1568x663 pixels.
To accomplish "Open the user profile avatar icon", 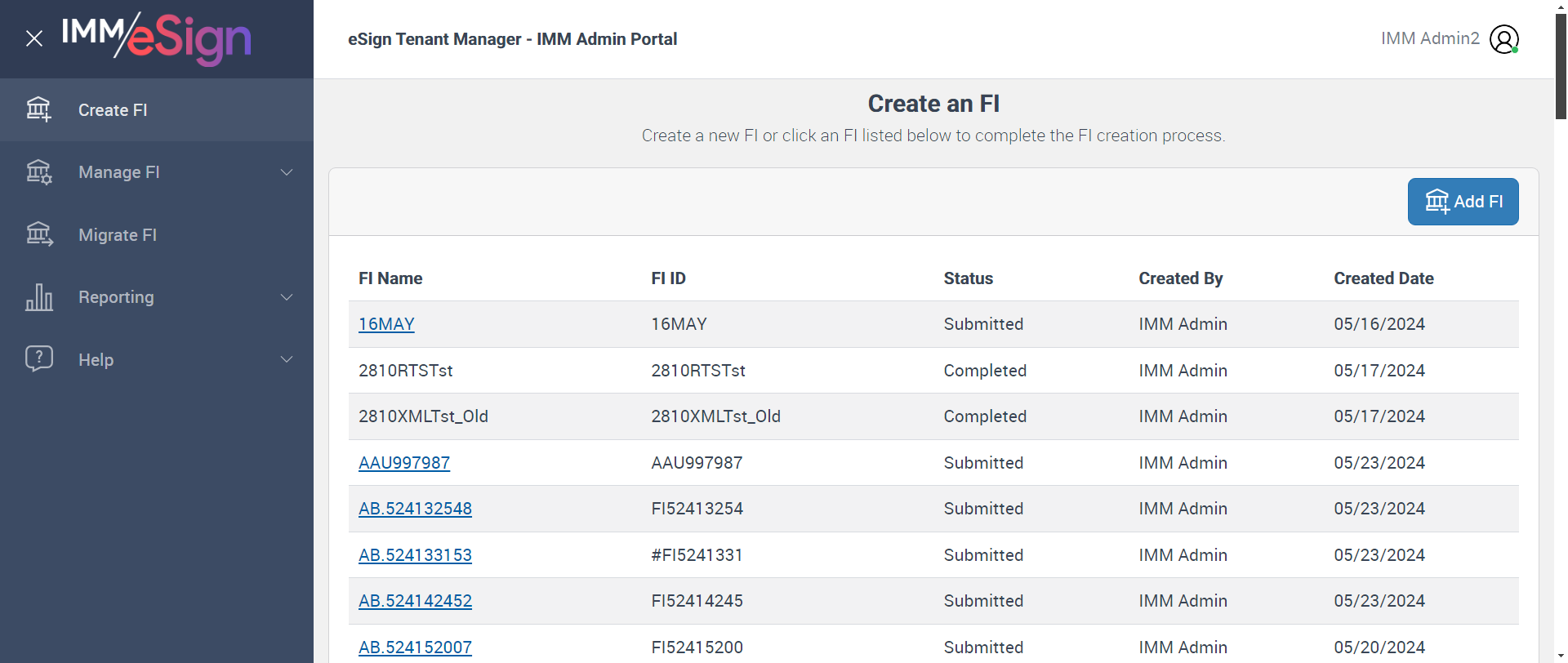I will [x=1503, y=38].
